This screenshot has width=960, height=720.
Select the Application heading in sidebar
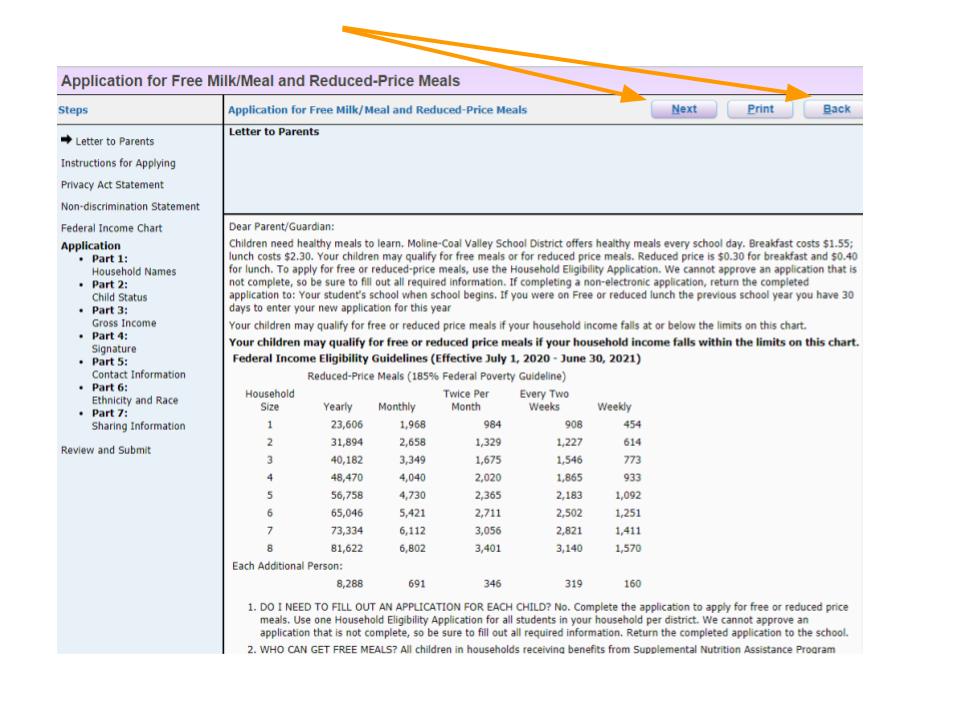coord(91,244)
